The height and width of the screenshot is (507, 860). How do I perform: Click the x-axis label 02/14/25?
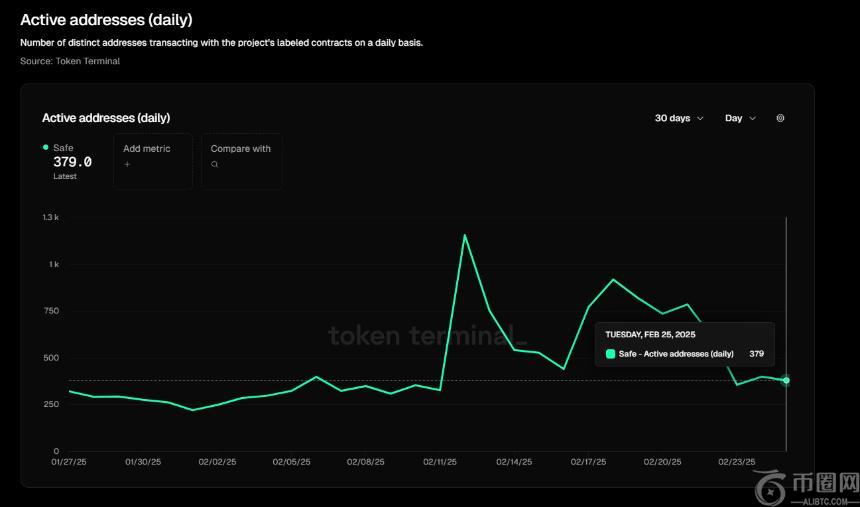coord(514,463)
